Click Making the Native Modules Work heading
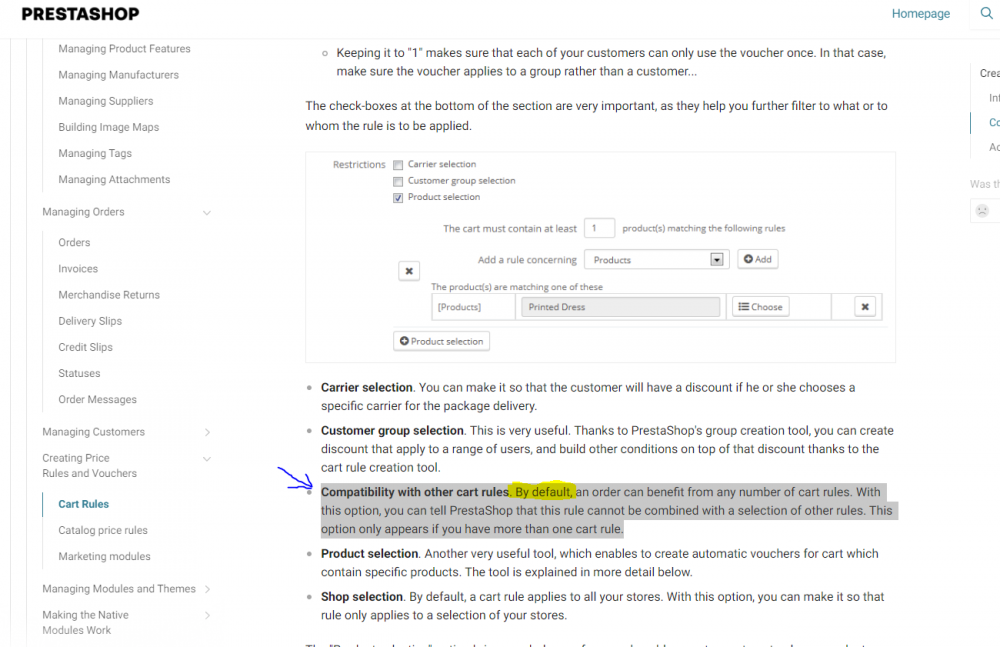The height and width of the screenshot is (647, 1000). click(85, 623)
